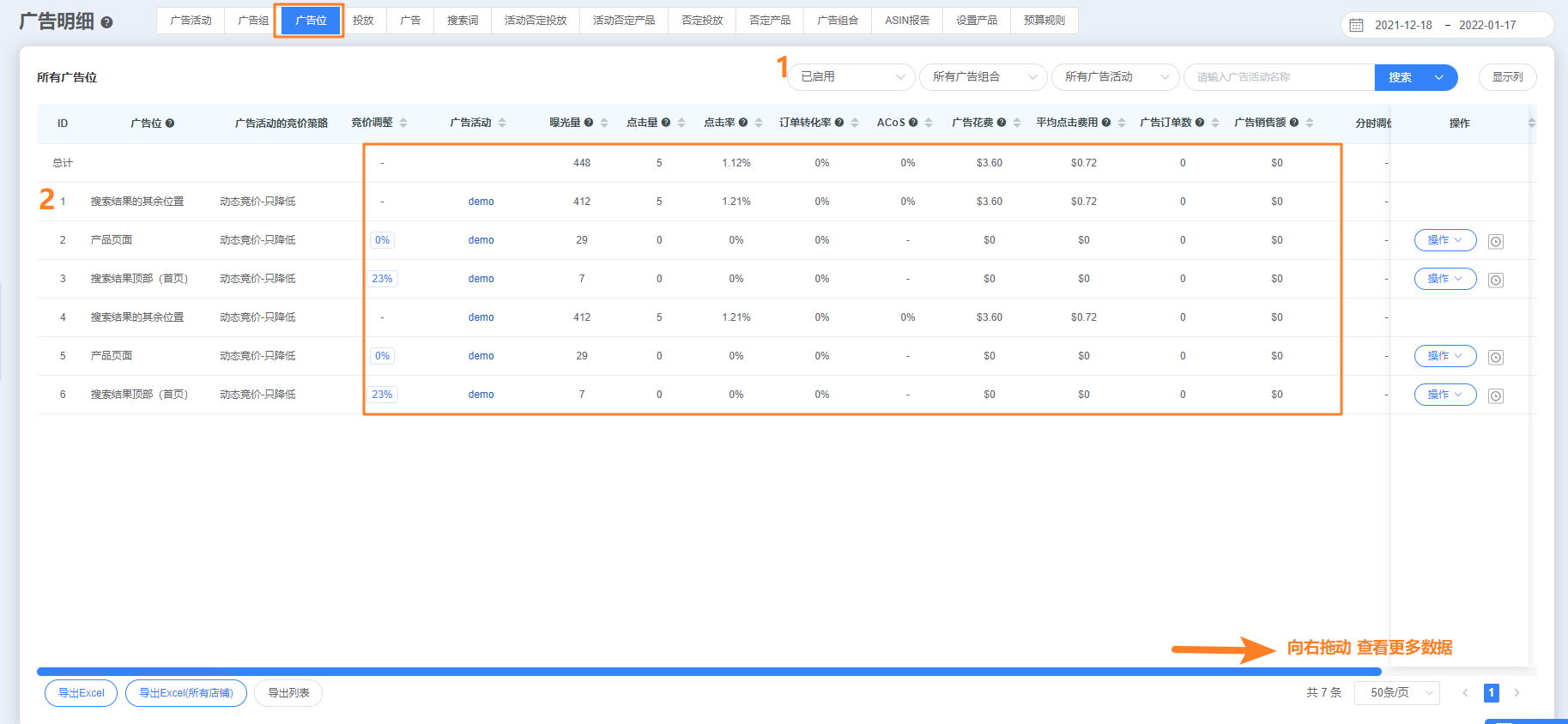Open the 已启用 status dropdown
The width and height of the screenshot is (1568, 724).
(850, 77)
